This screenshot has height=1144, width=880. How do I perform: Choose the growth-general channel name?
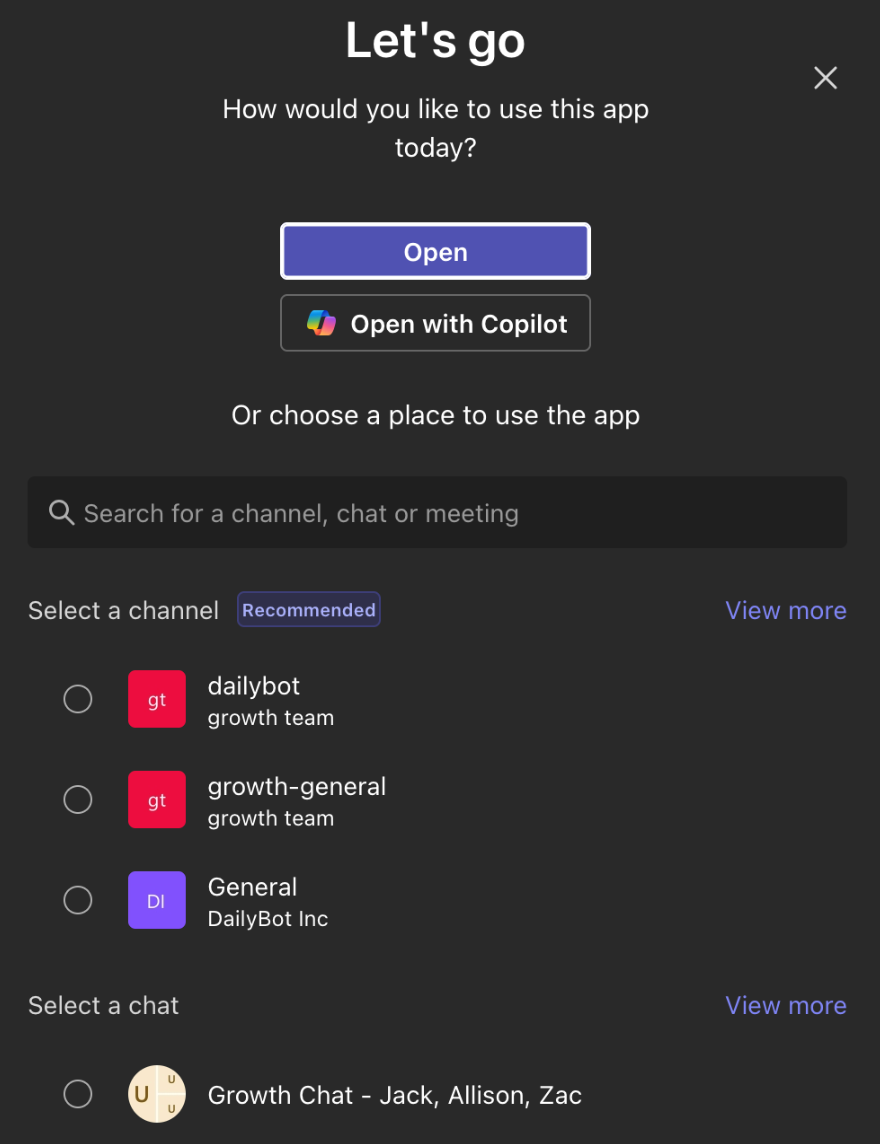pos(297,786)
